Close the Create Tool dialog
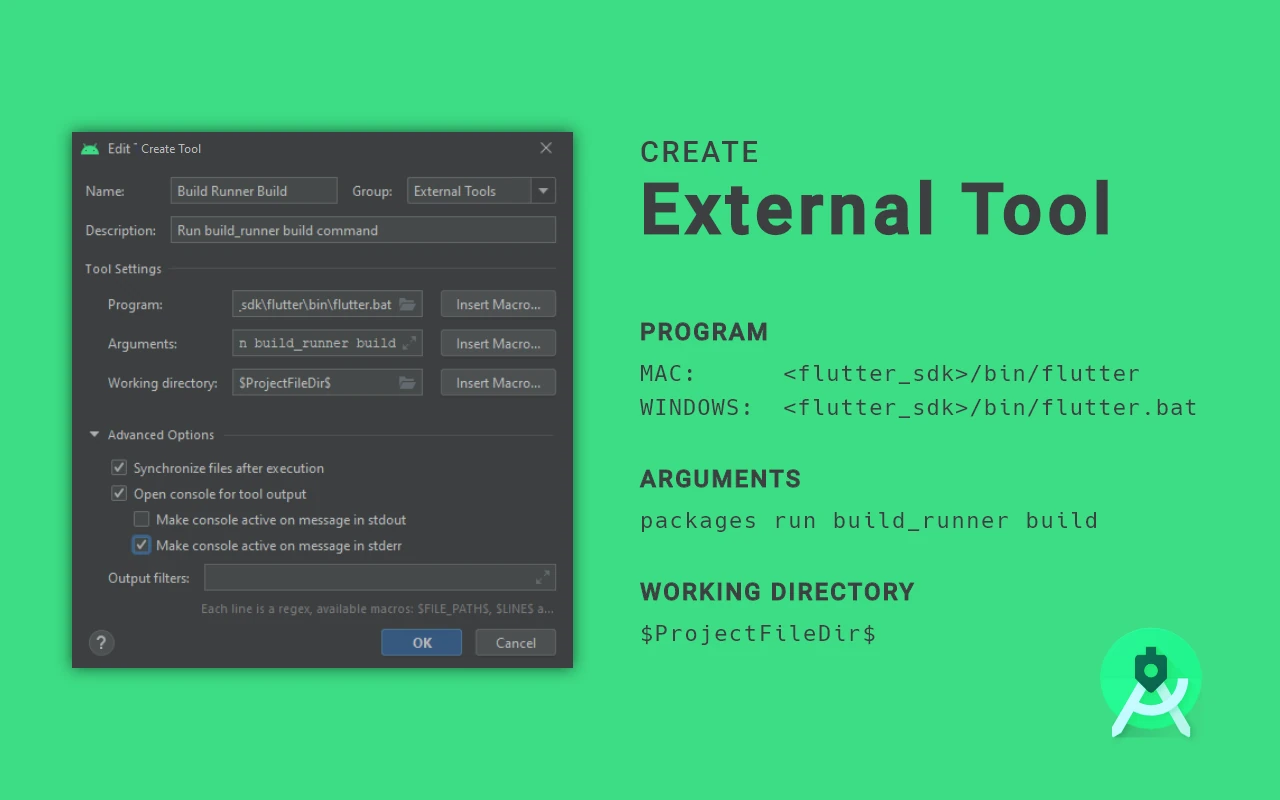This screenshot has width=1280, height=800. [x=546, y=147]
